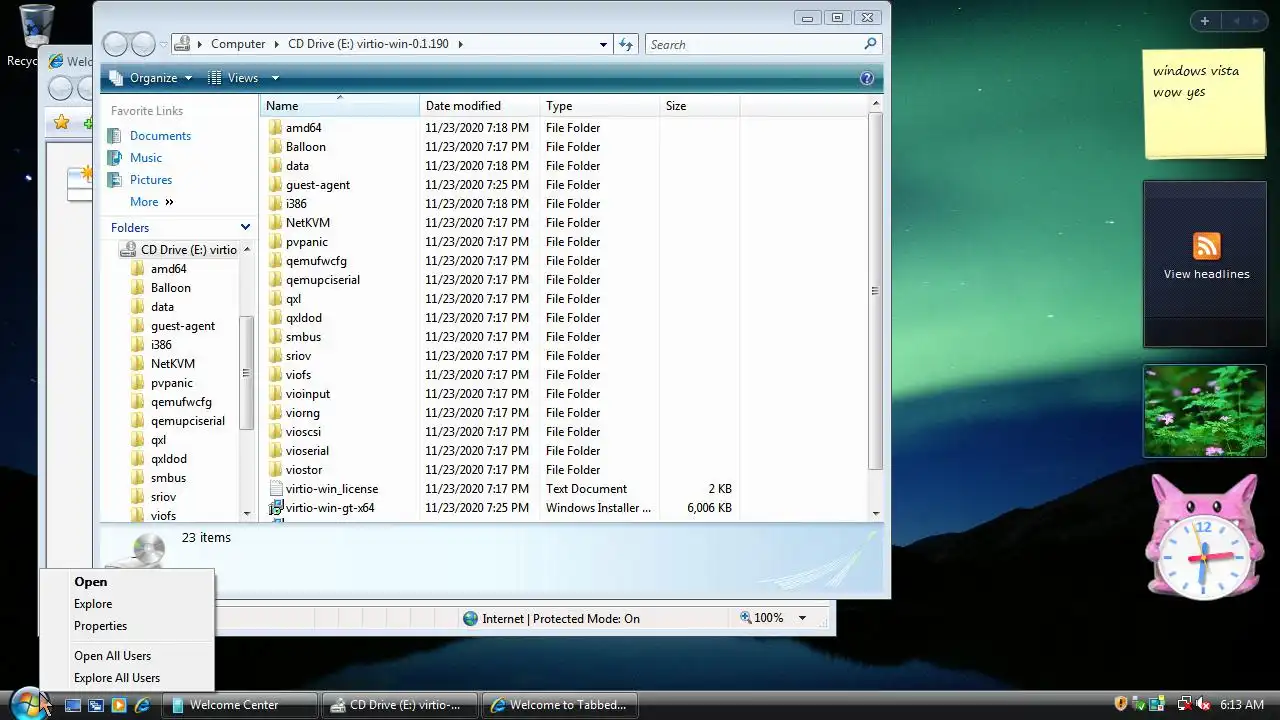
Task: Click the taskbar clock showing 6:13 AM
Action: 1242,705
